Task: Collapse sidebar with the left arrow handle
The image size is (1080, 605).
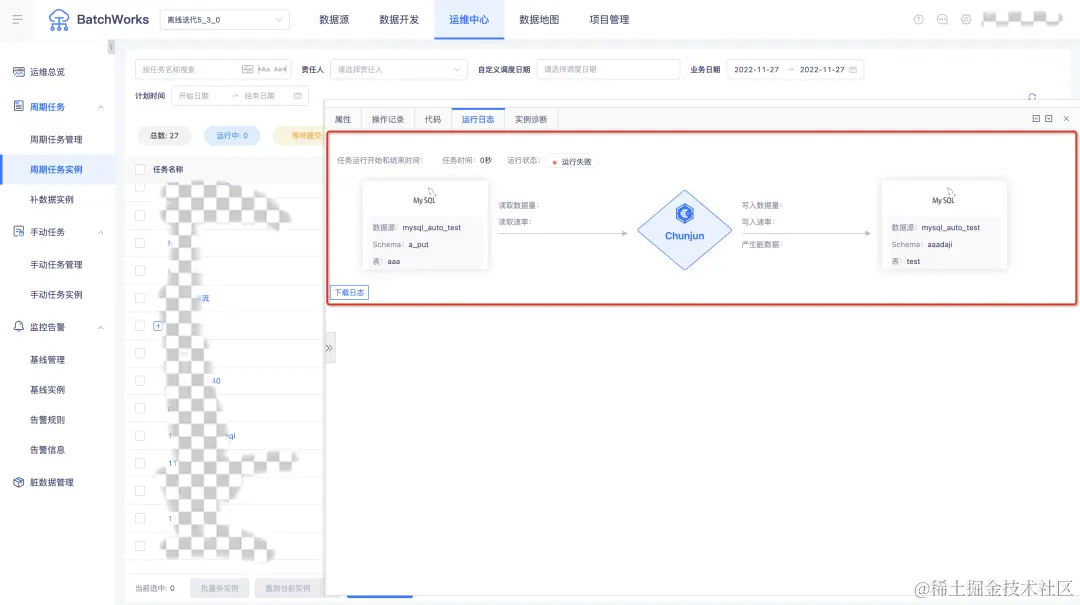Action: coord(111,47)
